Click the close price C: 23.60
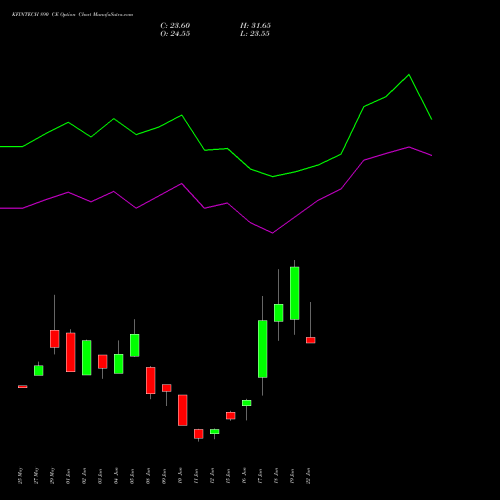Screen dimensions: 500x500 click(x=175, y=26)
